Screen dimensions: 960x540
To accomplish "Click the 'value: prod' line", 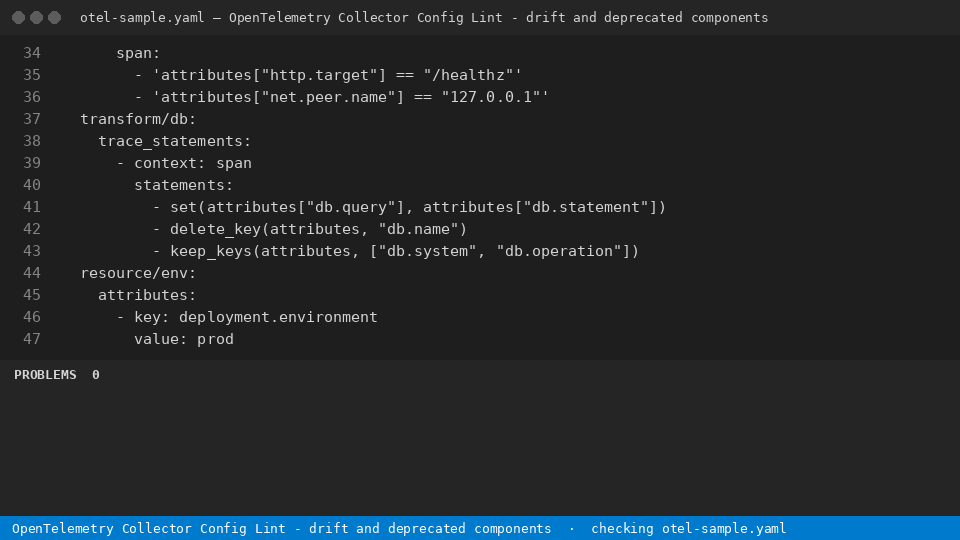I will (184, 340).
